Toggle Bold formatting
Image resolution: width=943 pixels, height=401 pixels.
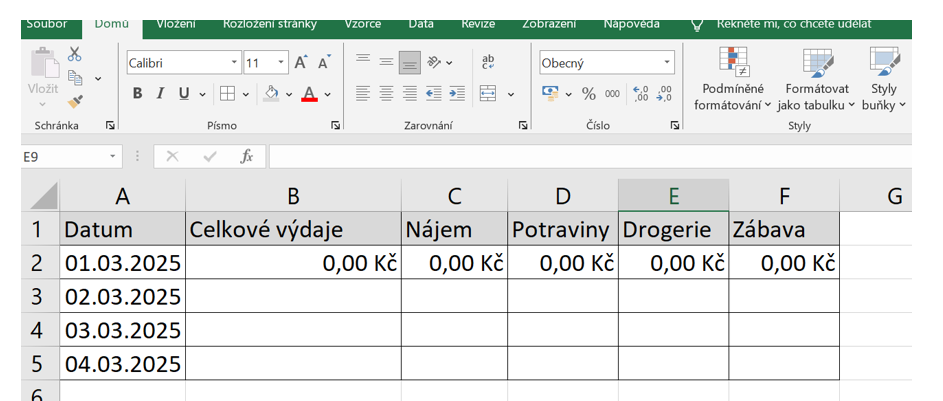pyautogui.click(x=138, y=93)
